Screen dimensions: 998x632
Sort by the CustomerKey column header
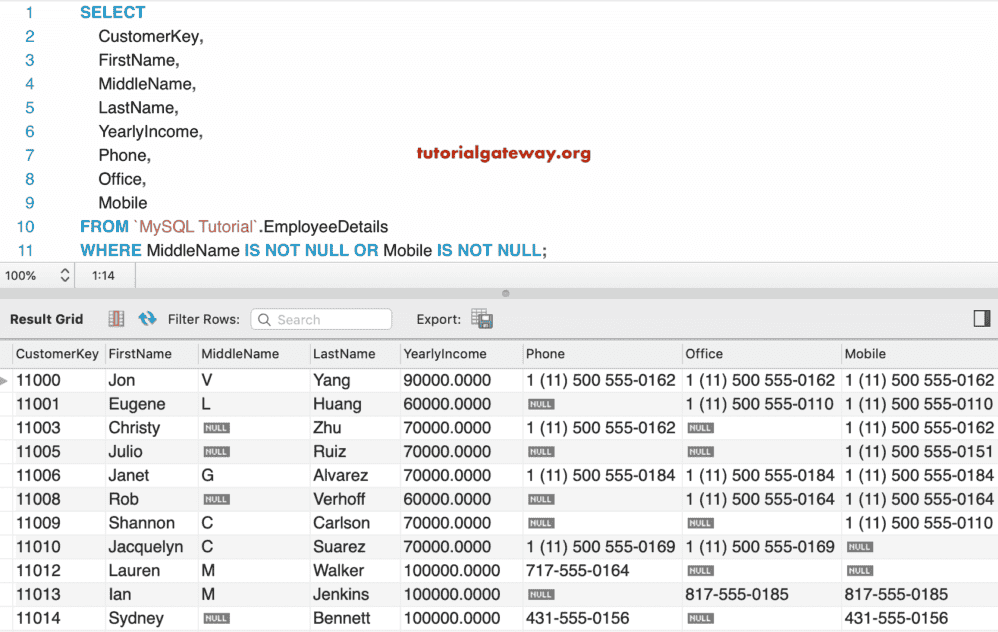[57, 353]
